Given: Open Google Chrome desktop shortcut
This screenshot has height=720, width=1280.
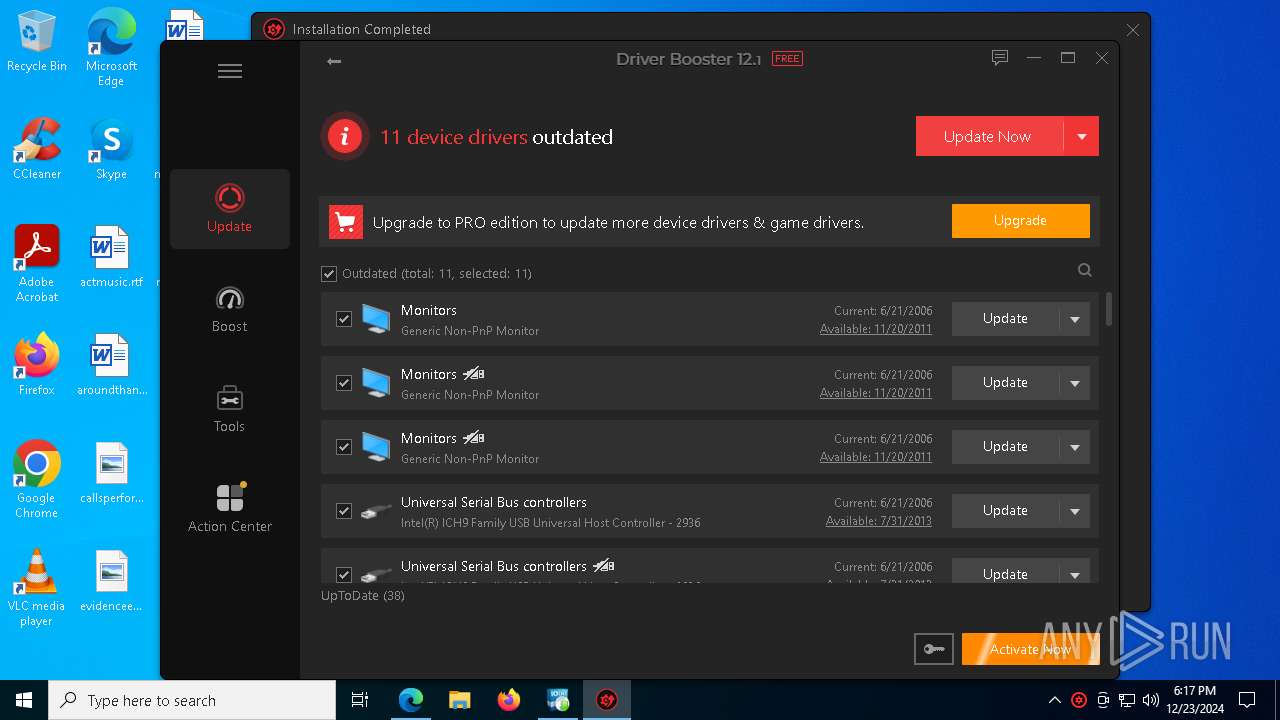Looking at the screenshot, I should (x=37, y=480).
